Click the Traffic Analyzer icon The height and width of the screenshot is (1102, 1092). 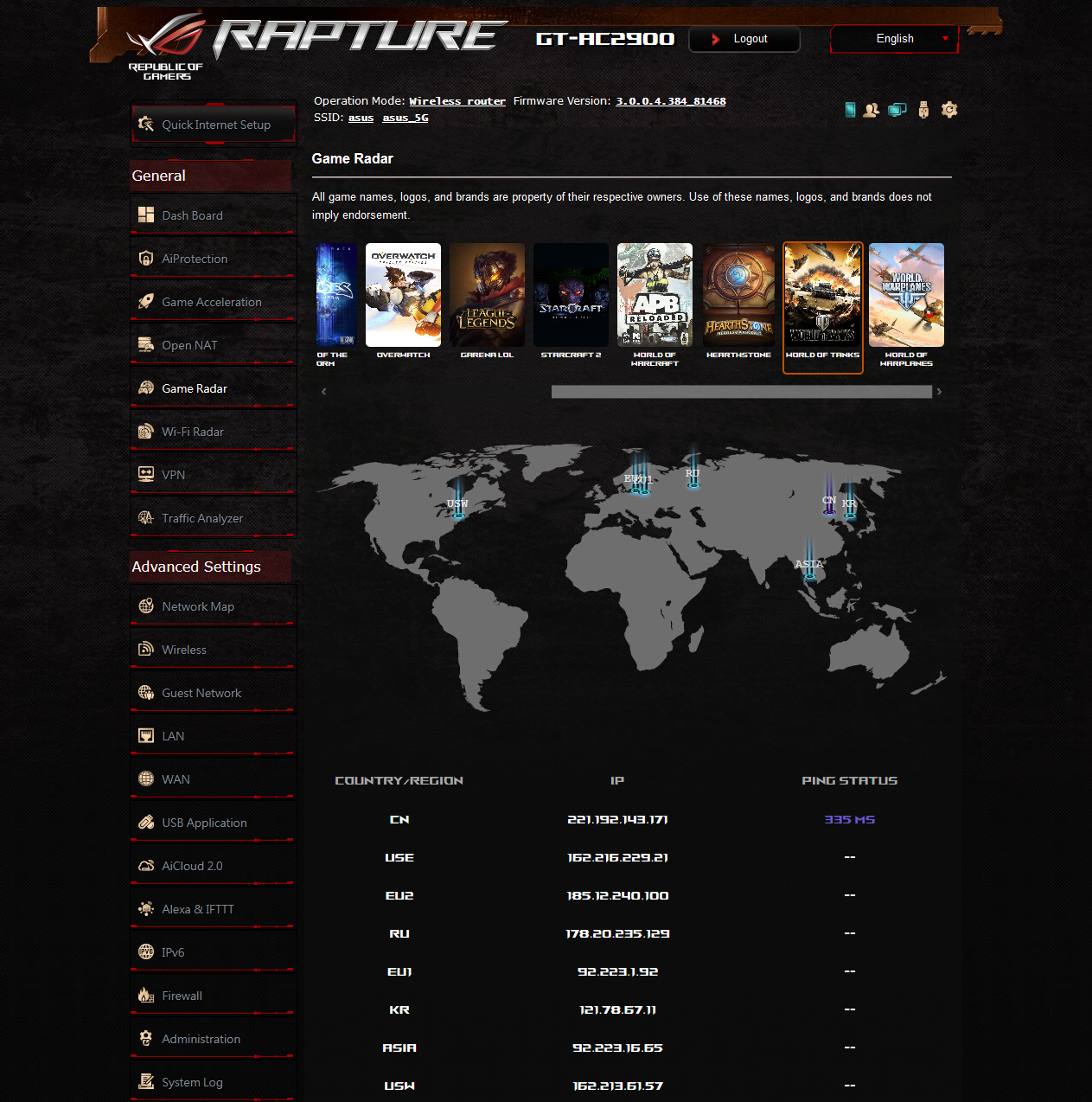coord(146,518)
